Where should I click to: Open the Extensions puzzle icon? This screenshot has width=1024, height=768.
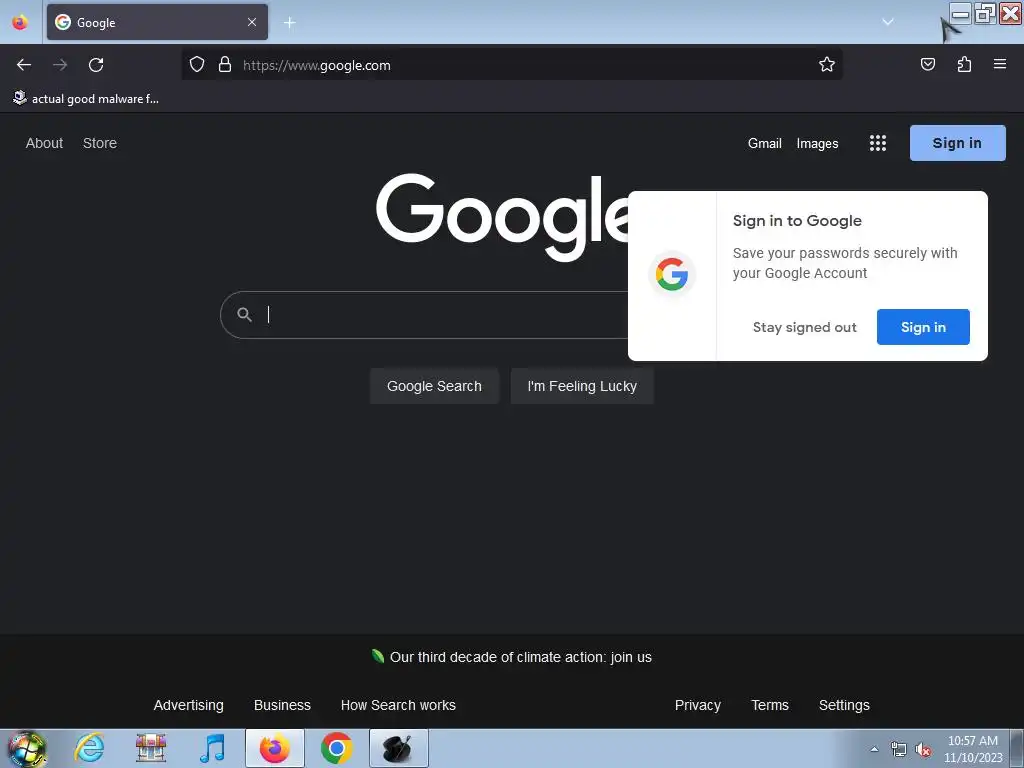(964, 64)
